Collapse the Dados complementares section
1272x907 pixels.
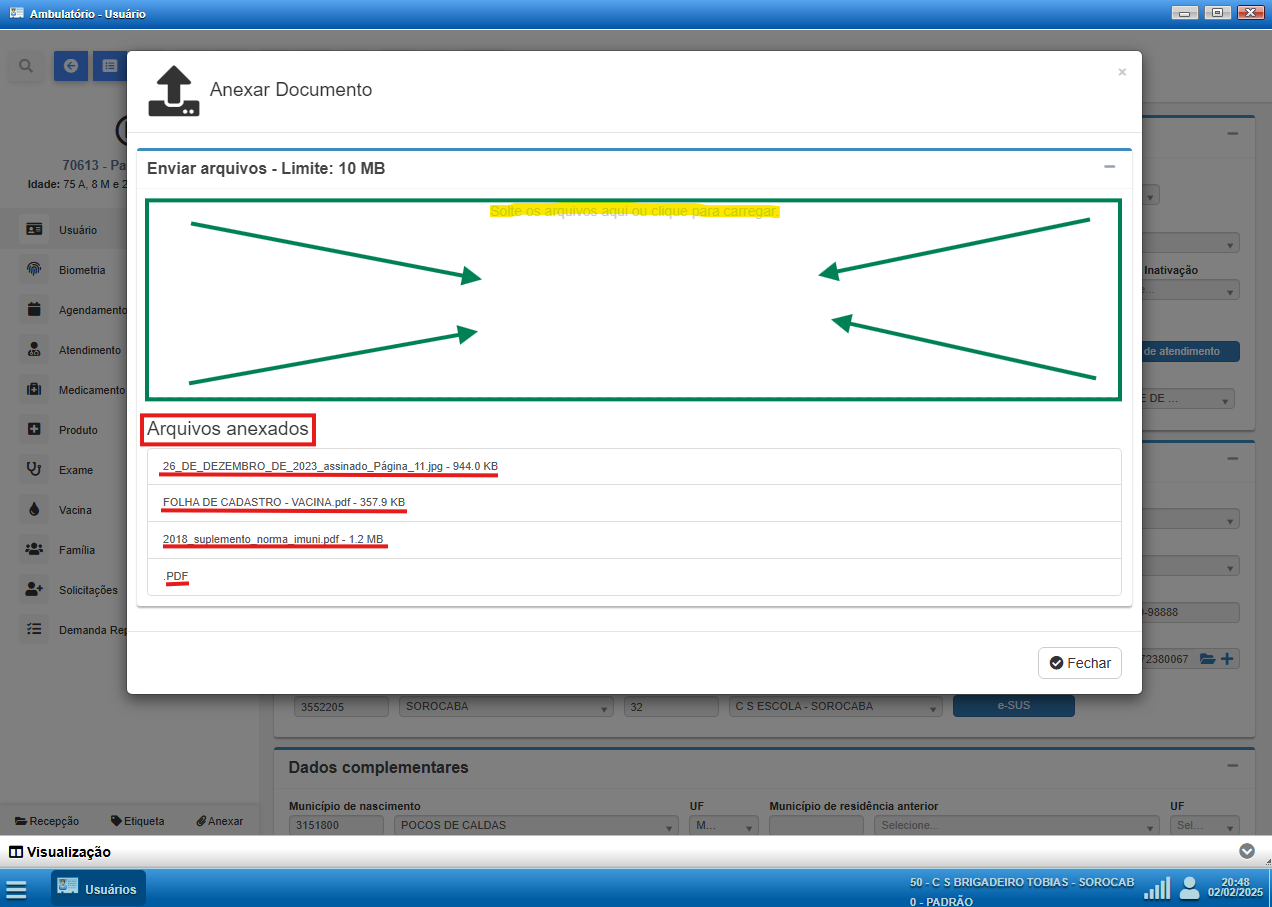1233,766
